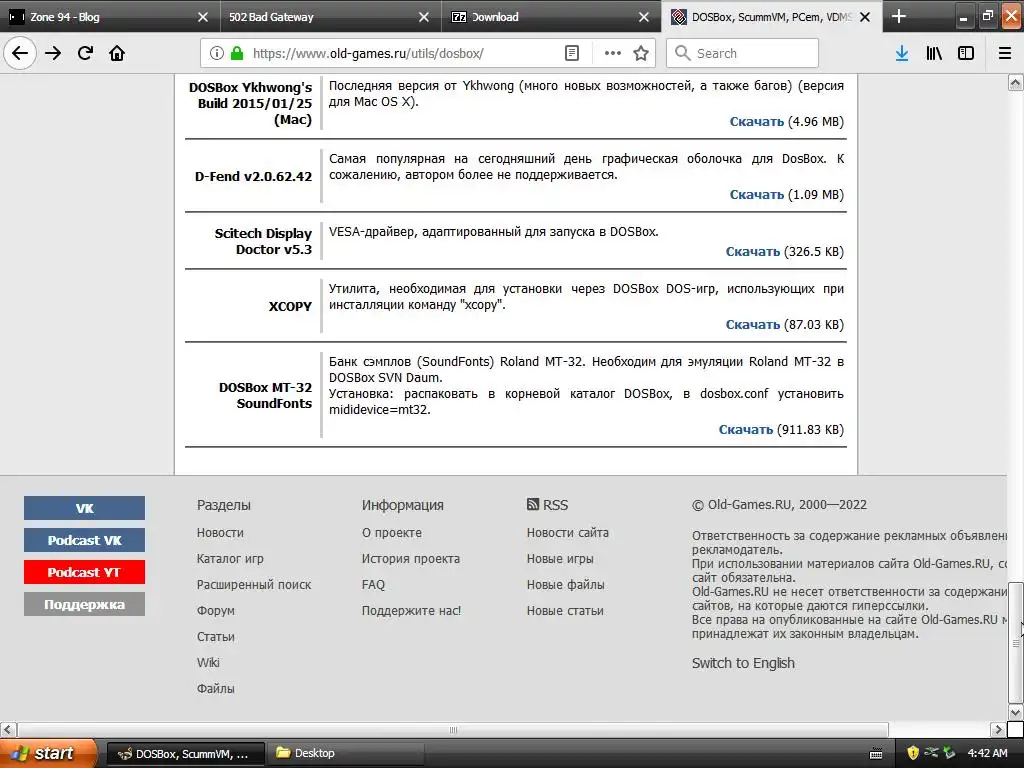Screen dimensions: 1024x768
Task: Download XCOPY utility (87.03 KB)
Action: coord(752,325)
